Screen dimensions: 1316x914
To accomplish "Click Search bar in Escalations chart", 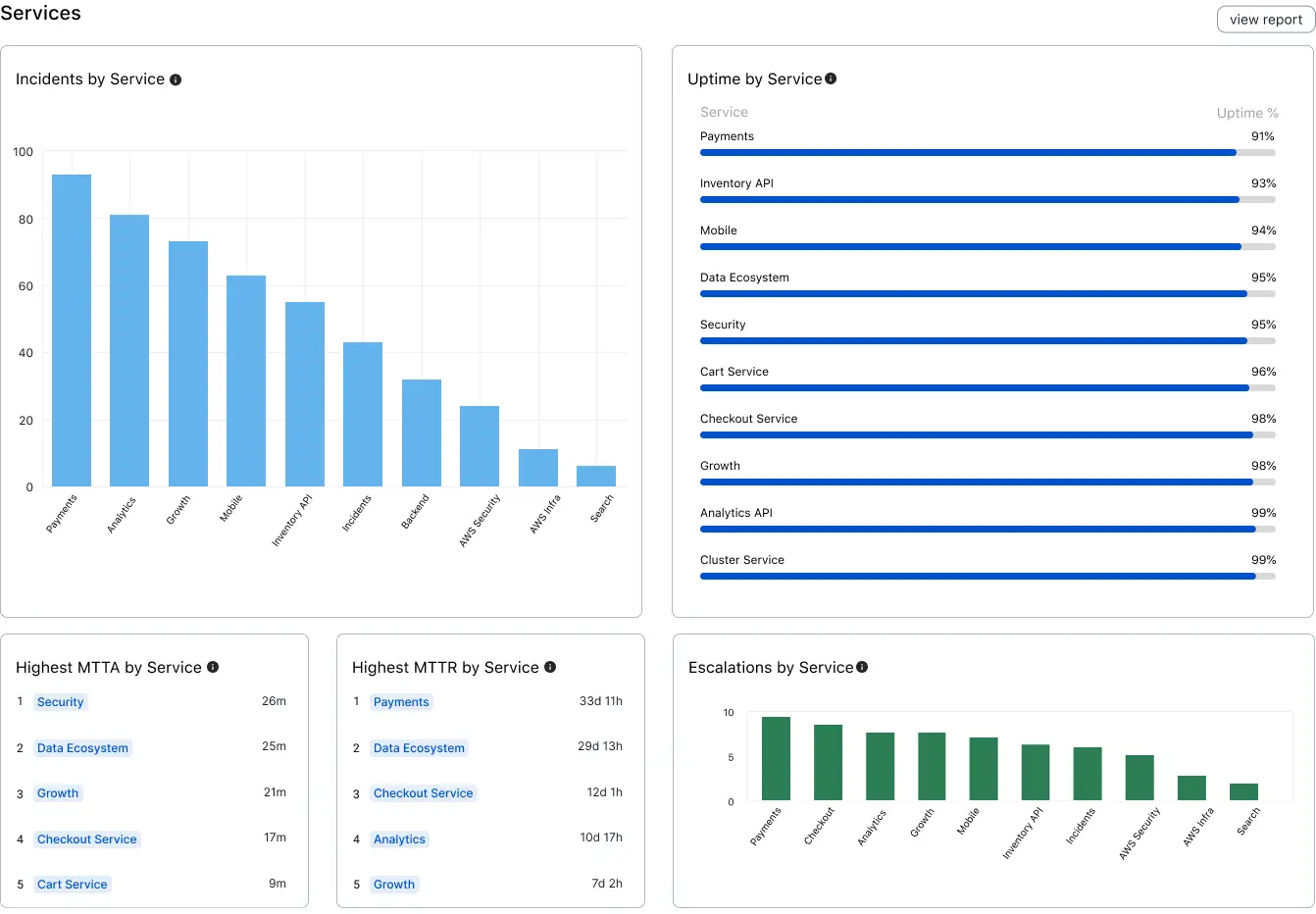I will pos(1243,792).
